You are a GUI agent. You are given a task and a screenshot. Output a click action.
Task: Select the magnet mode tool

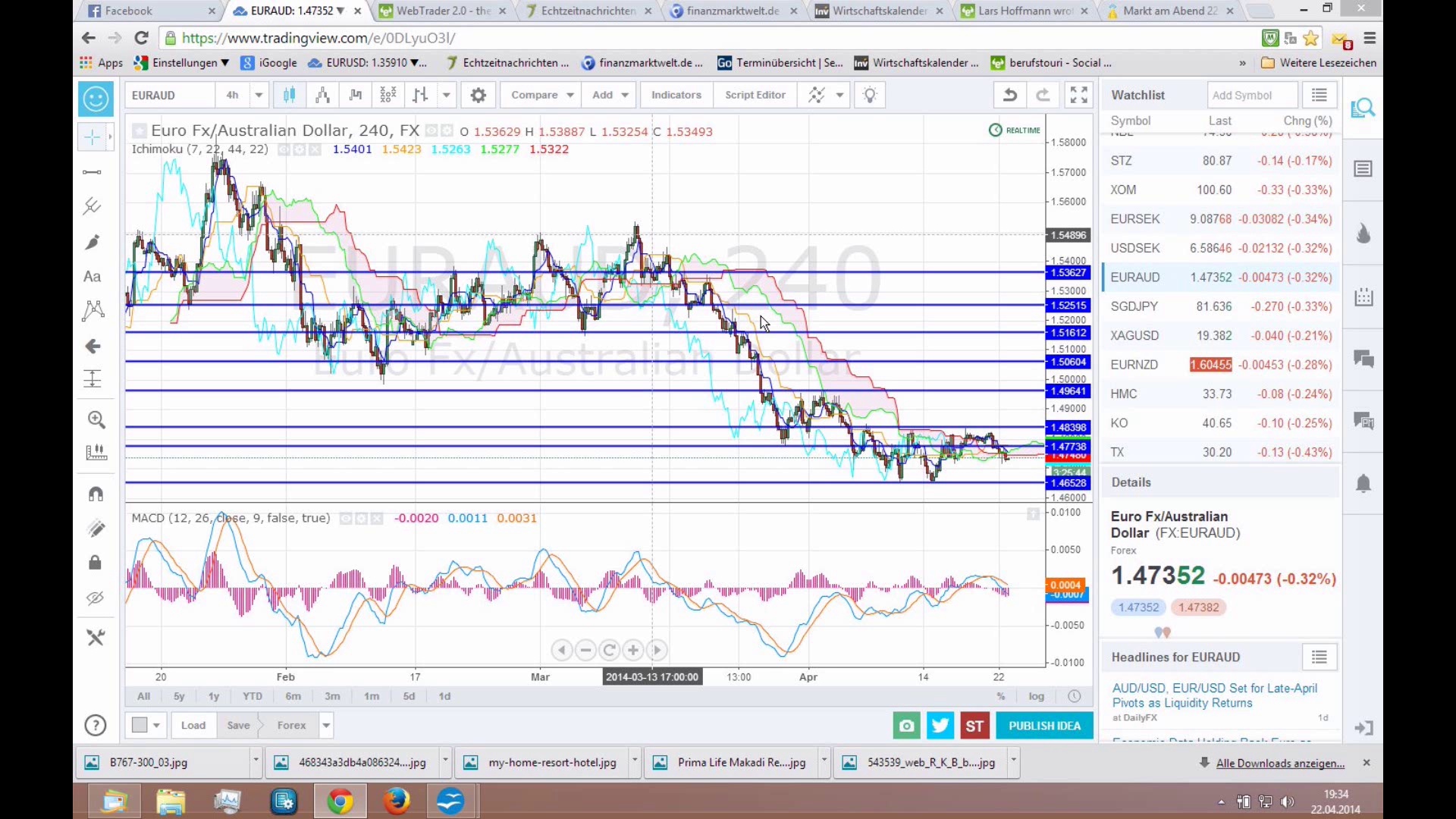[96, 494]
